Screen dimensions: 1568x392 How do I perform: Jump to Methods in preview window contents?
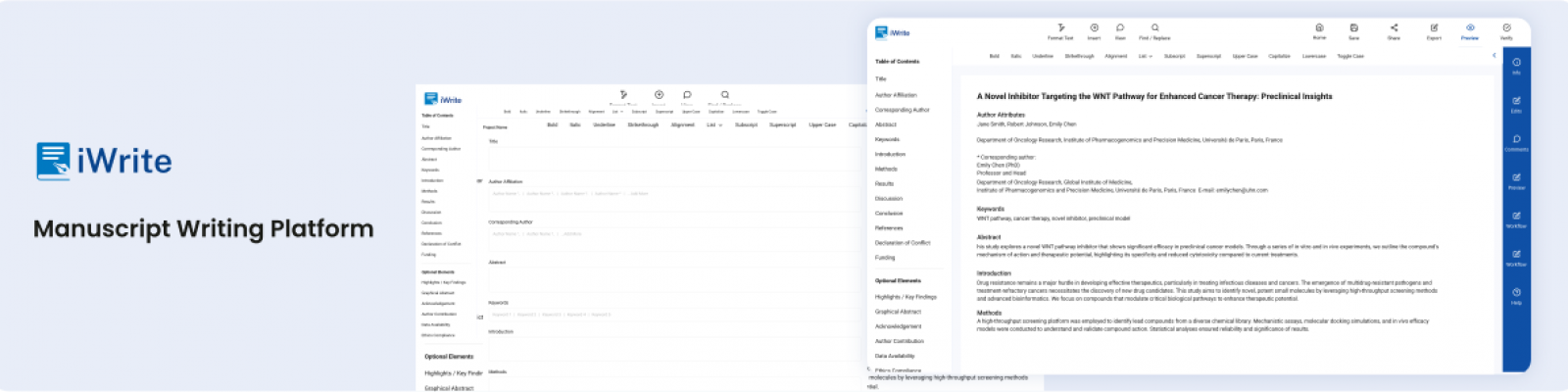coord(886,169)
